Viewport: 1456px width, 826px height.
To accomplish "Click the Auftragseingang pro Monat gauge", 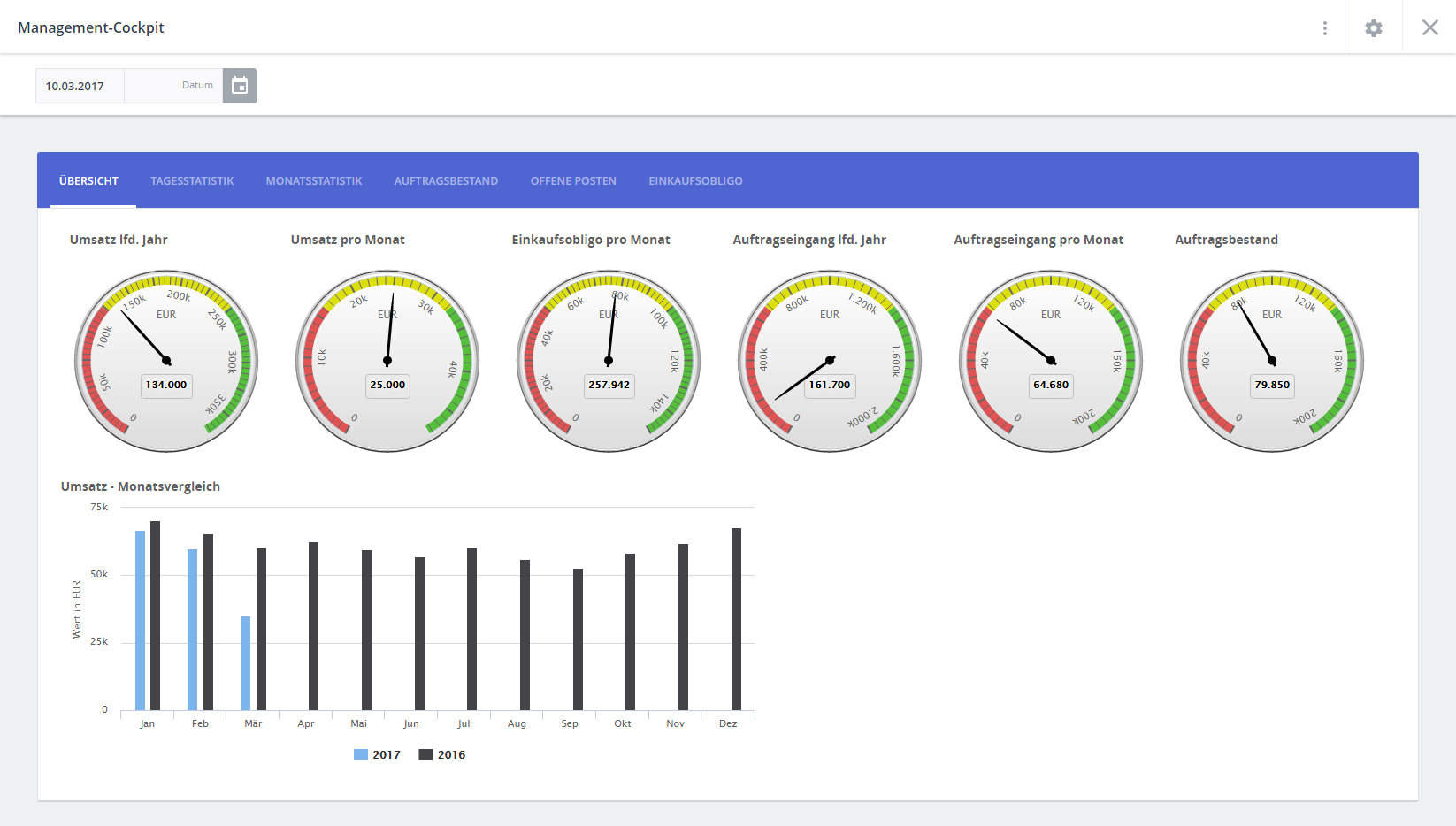I will click(x=1051, y=361).
